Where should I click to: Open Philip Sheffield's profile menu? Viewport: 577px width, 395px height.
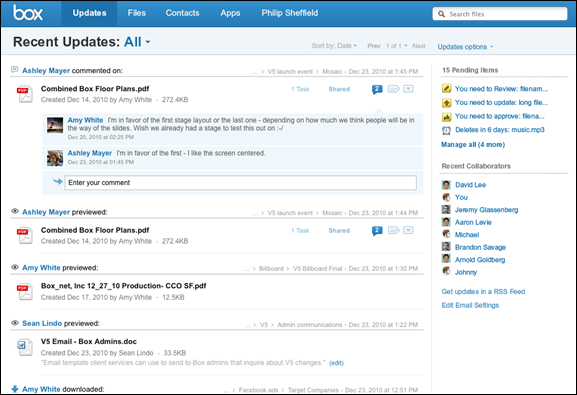pyautogui.click(x=290, y=13)
